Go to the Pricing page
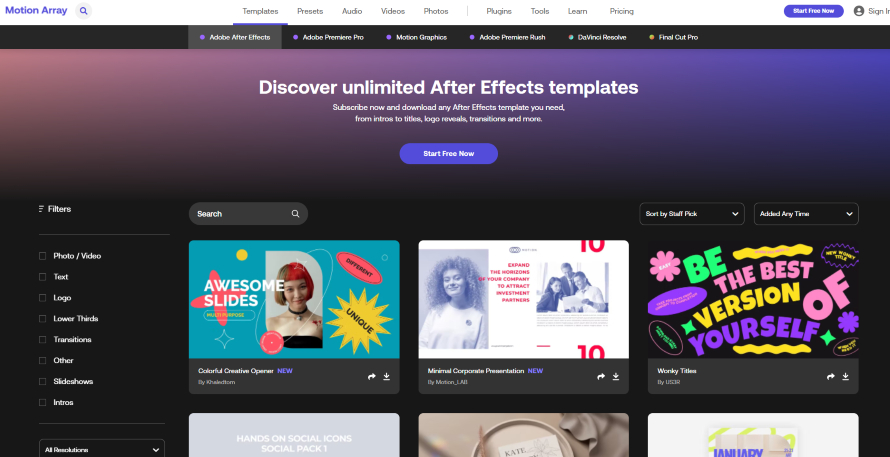Image resolution: width=890 pixels, height=457 pixels. (622, 11)
